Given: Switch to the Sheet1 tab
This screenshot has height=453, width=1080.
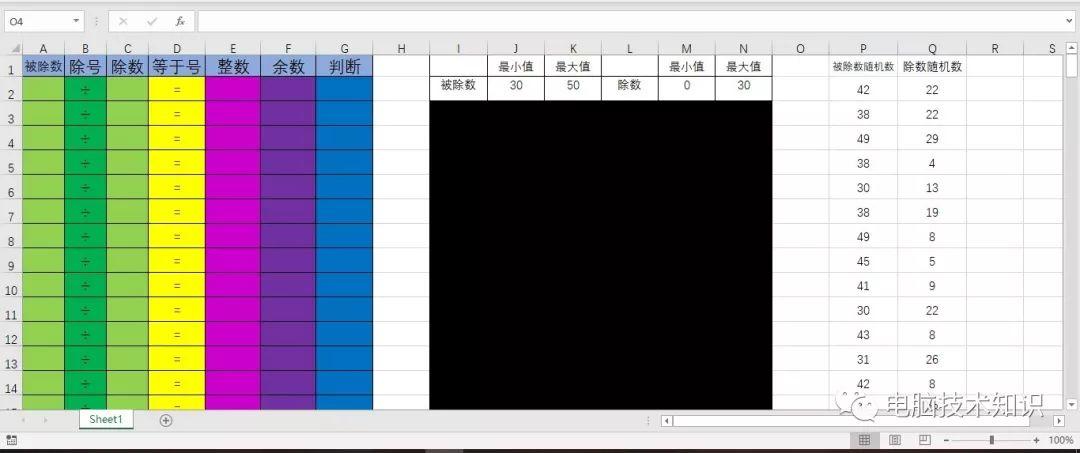Looking at the screenshot, I should (105, 419).
